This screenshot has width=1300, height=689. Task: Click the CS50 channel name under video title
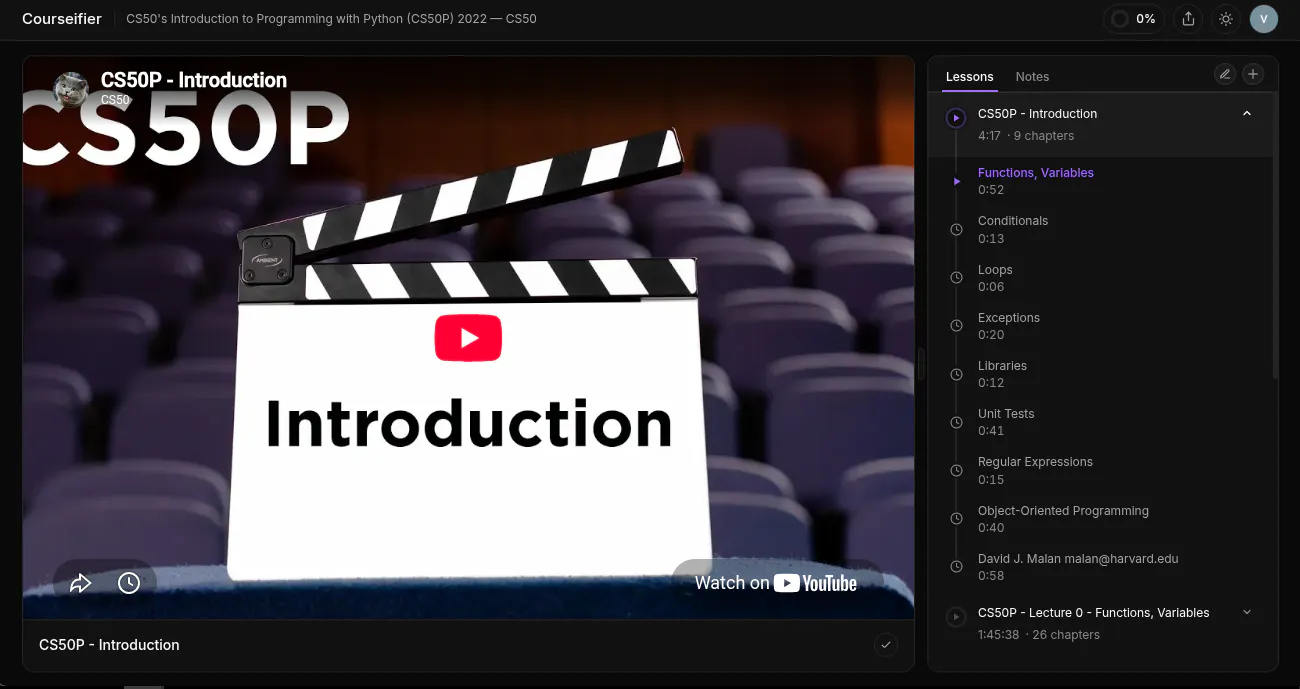click(x=115, y=100)
